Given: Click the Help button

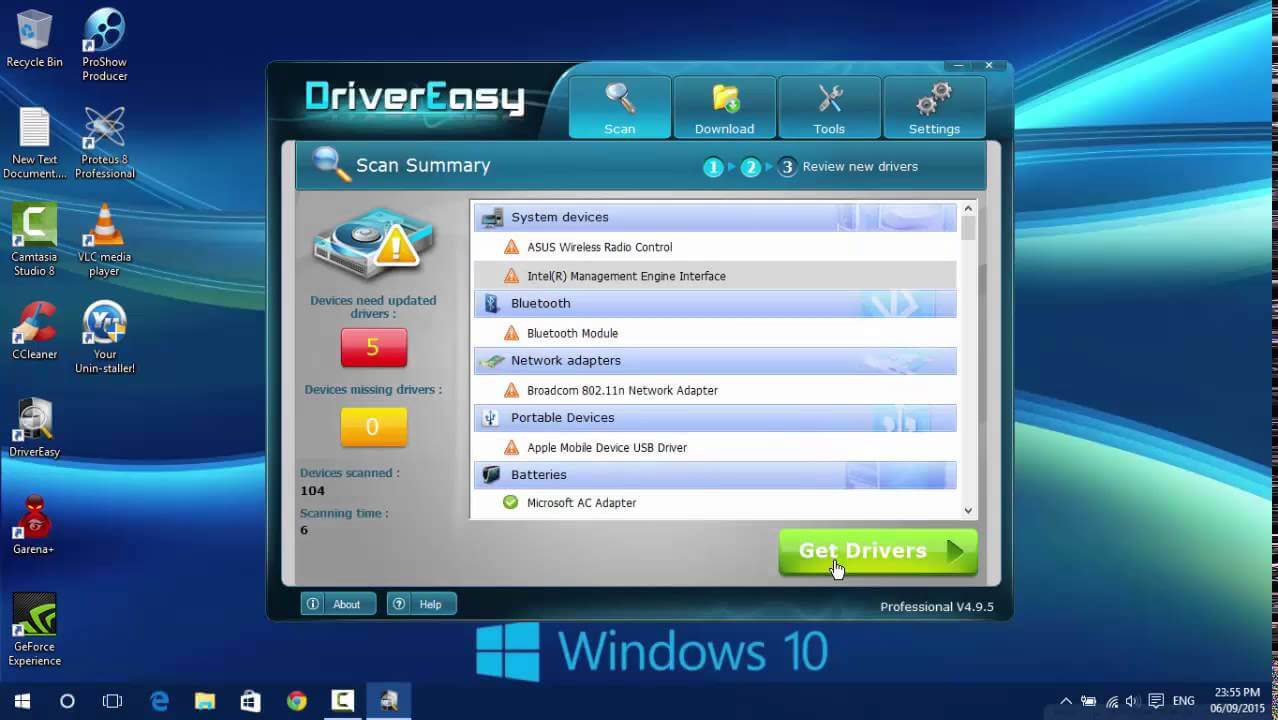Looking at the screenshot, I should coord(422,604).
